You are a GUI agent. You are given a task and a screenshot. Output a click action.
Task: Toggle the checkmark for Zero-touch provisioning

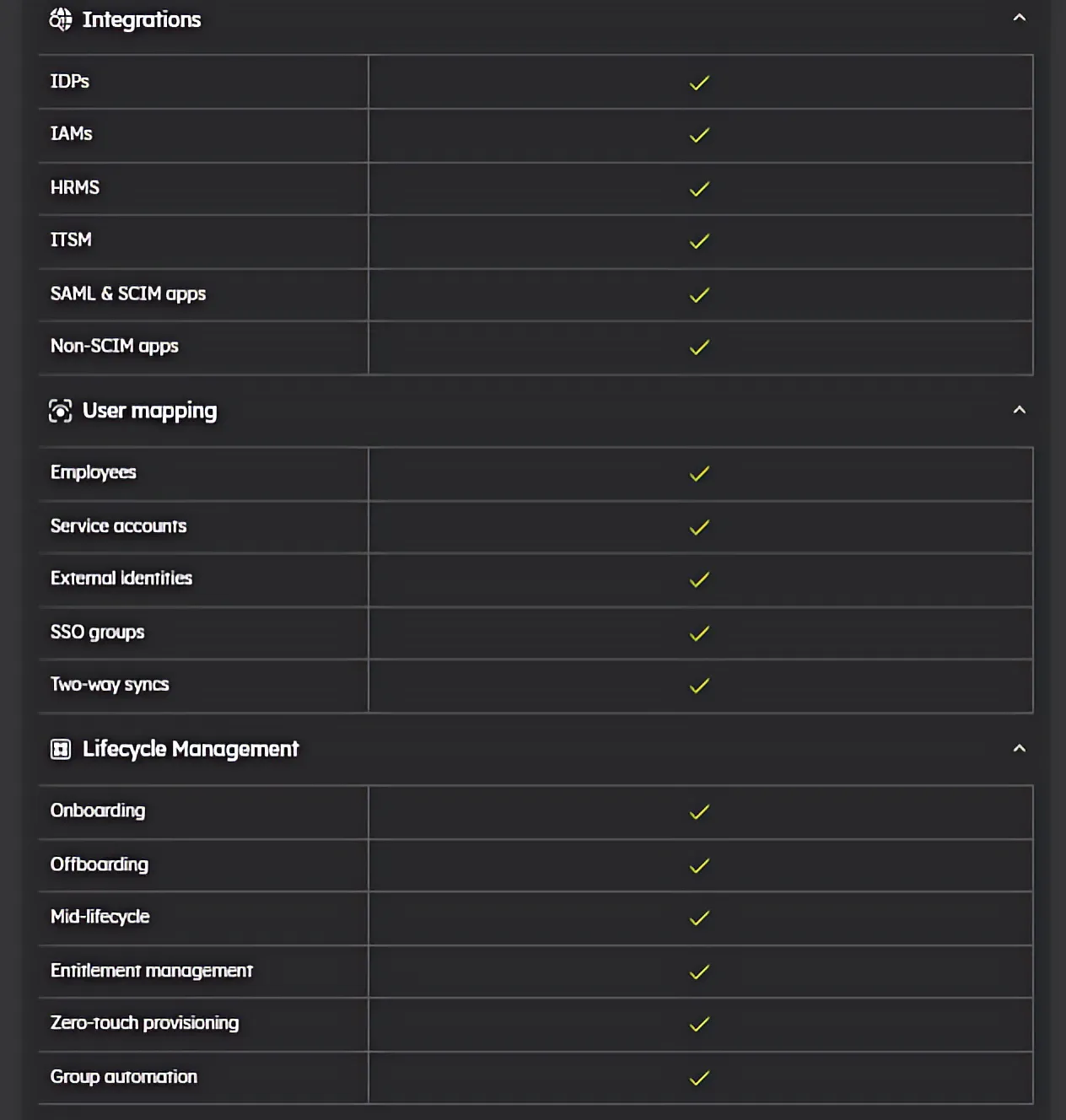pos(699,1025)
